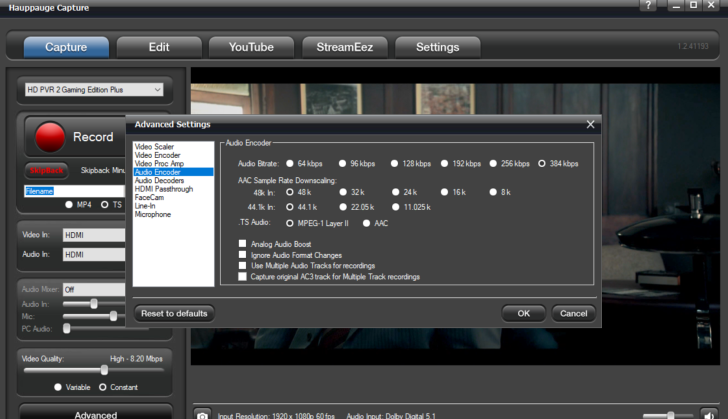The image size is (728, 419).
Task: Switch to the StreamEez tab
Action: pyautogui.click(x=343, y=47)
